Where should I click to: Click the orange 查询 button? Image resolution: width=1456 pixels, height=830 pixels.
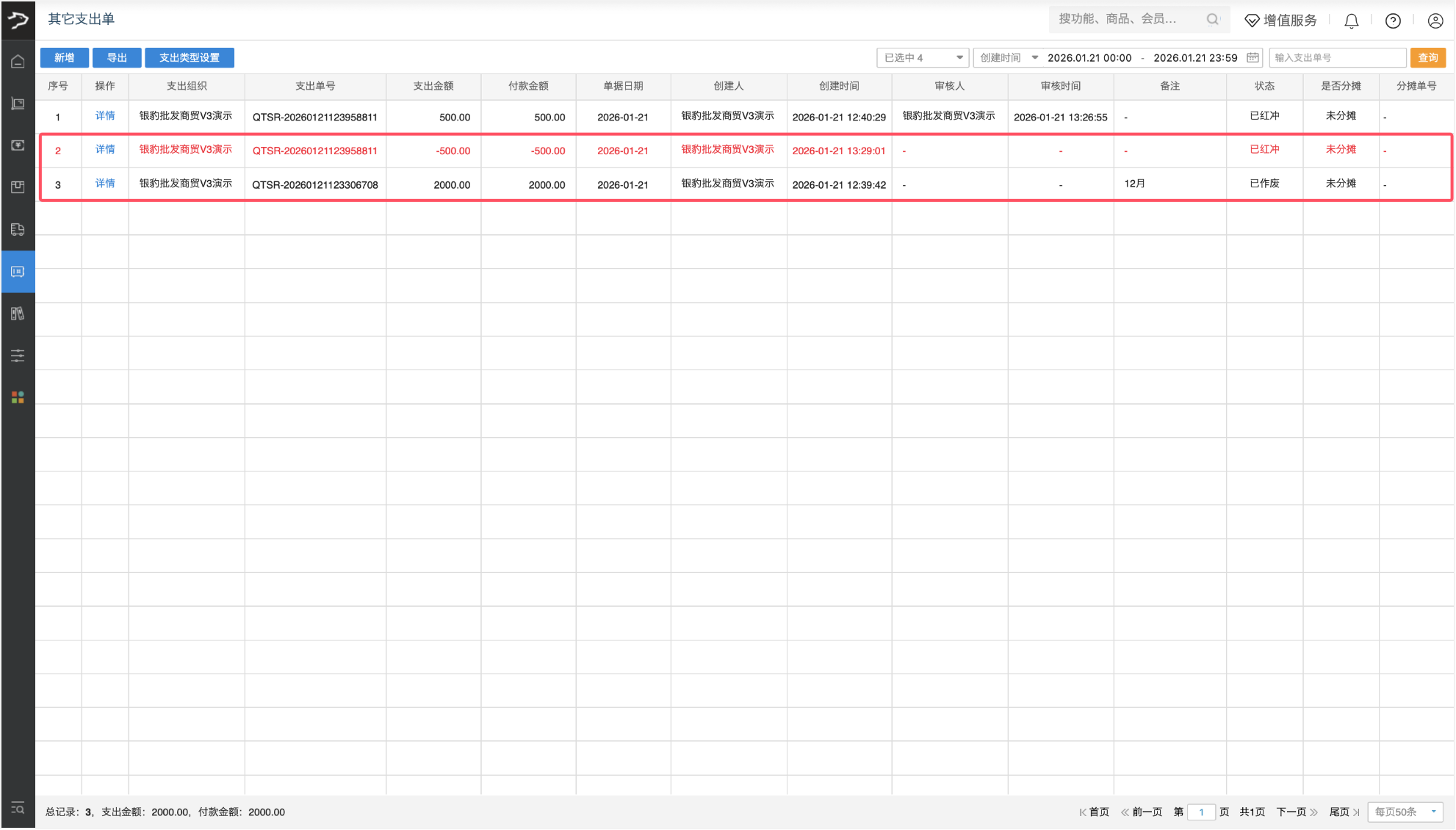pos(1427,57)
